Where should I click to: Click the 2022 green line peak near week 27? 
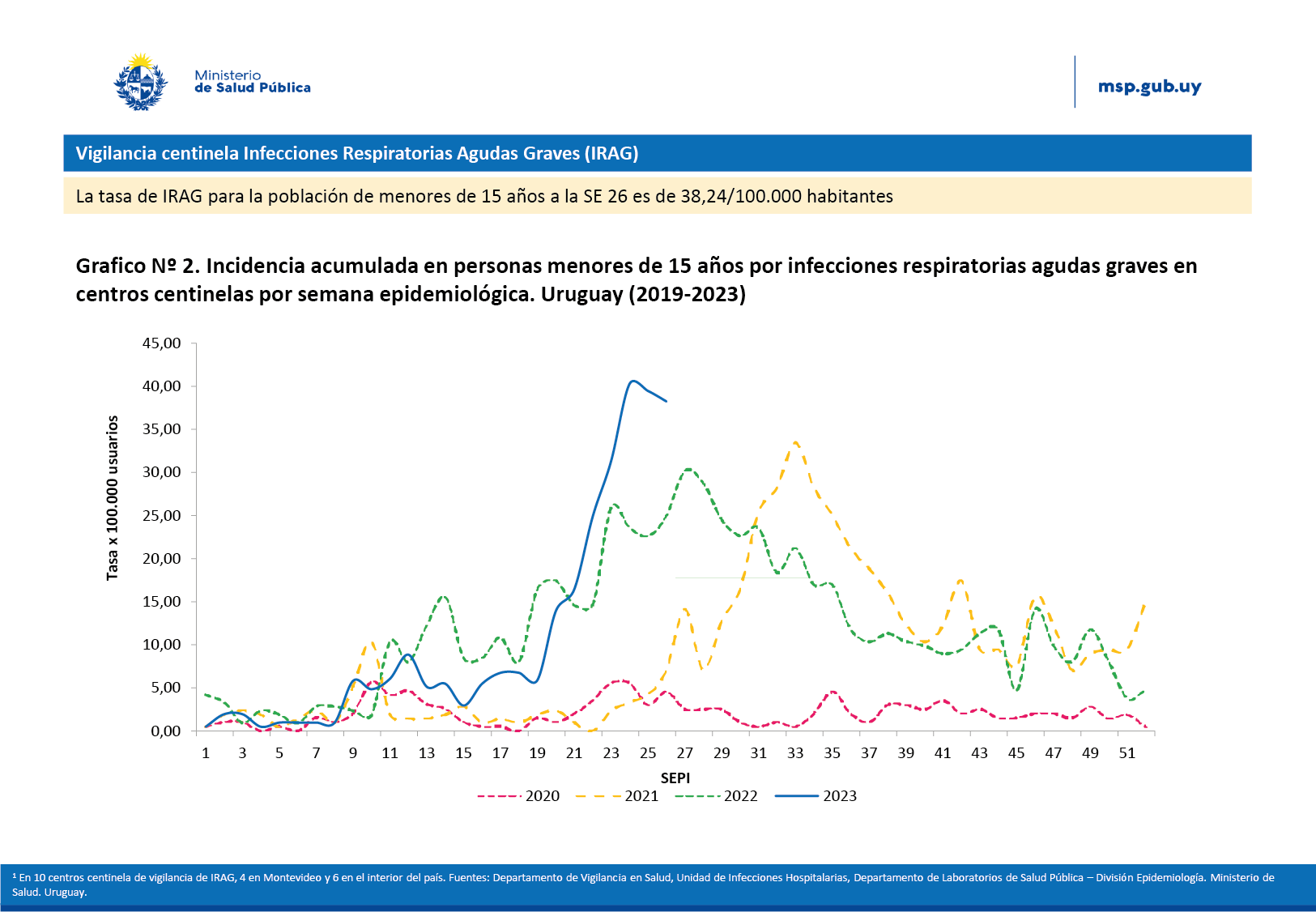(688, 469)
